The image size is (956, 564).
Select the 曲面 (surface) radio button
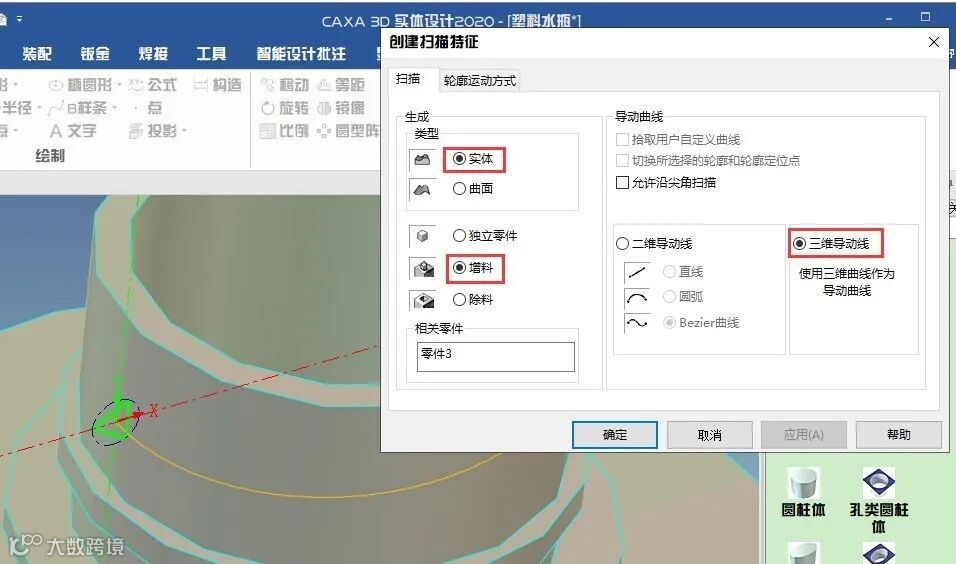pos(459,188)
